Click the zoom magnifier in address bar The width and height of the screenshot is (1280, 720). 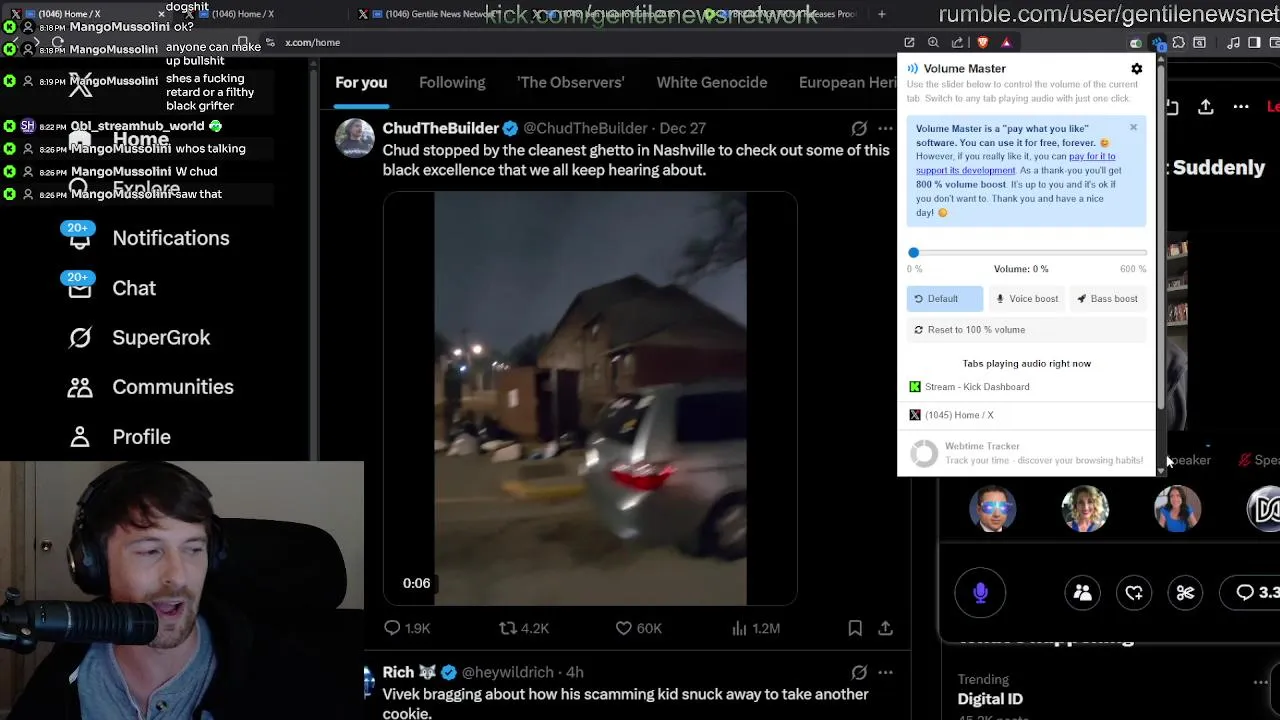[x=933, y=42]
